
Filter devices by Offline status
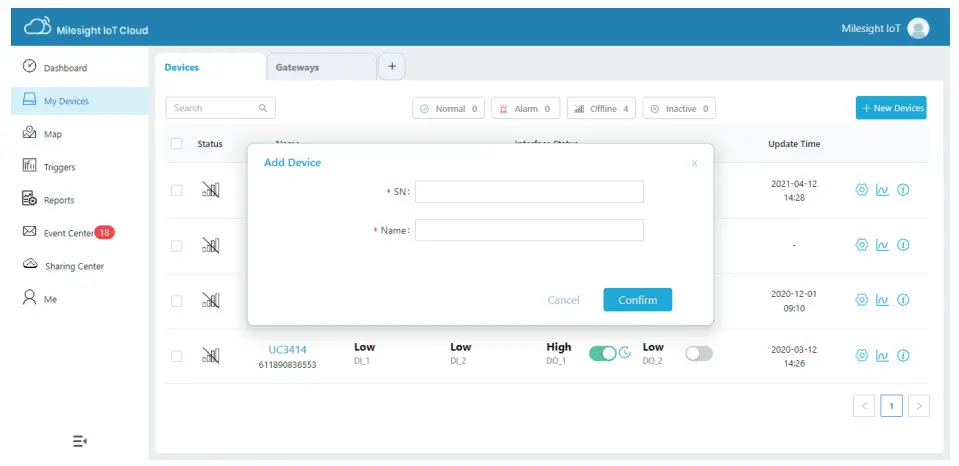tap(601, 108)
